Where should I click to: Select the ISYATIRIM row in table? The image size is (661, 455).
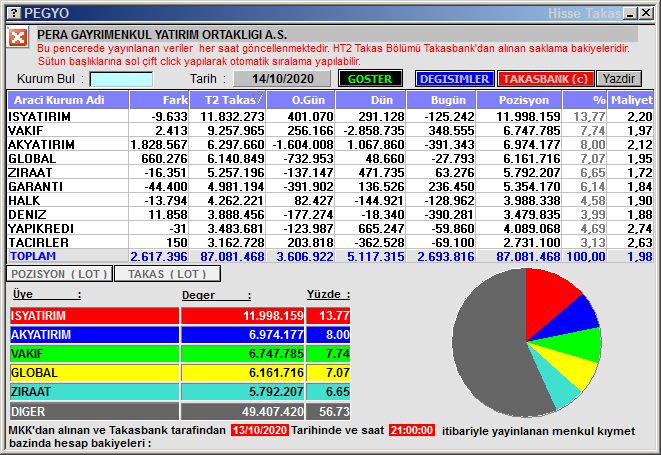tap(330, 116)
